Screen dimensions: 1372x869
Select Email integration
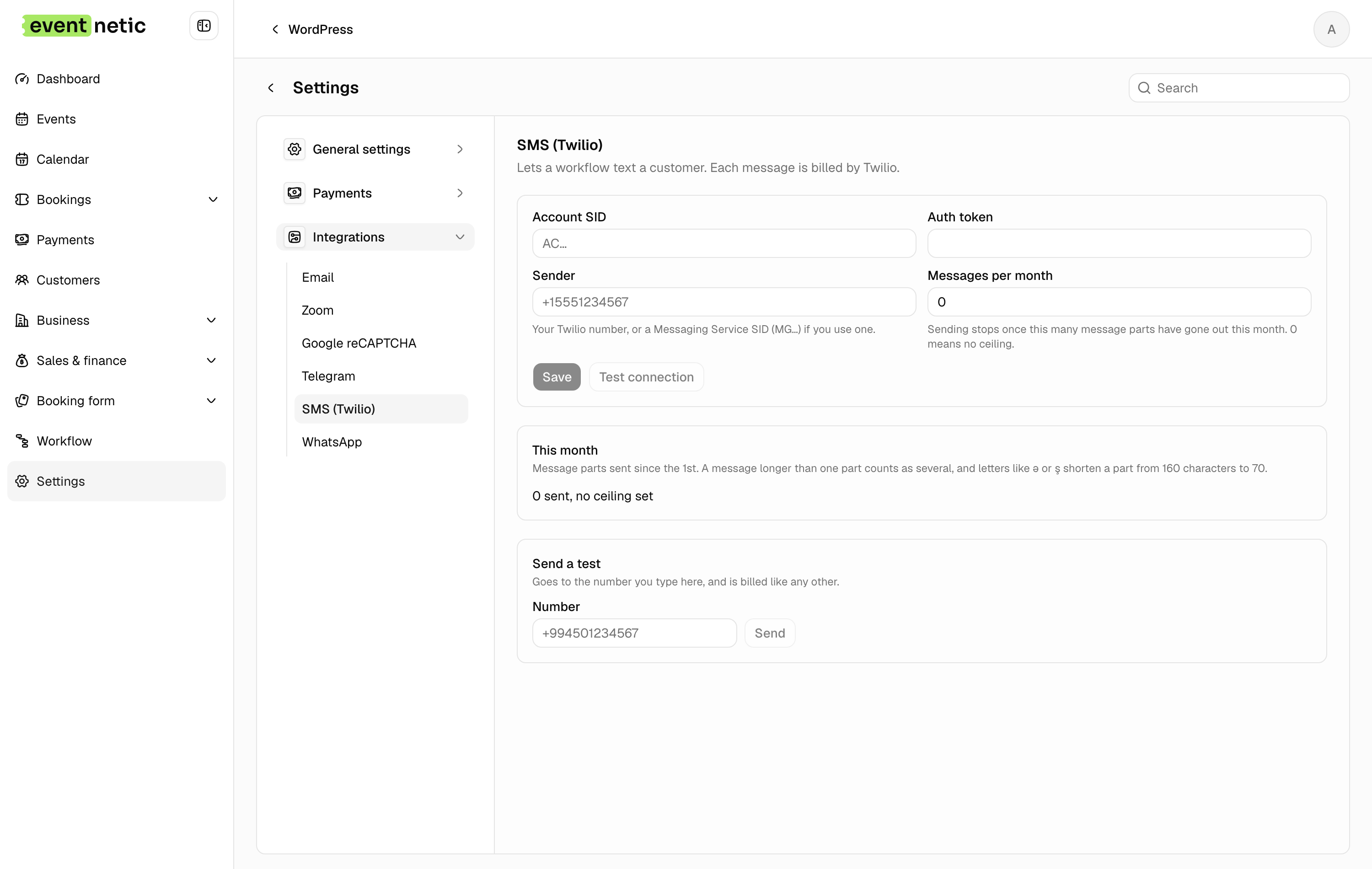coord(381,278)
